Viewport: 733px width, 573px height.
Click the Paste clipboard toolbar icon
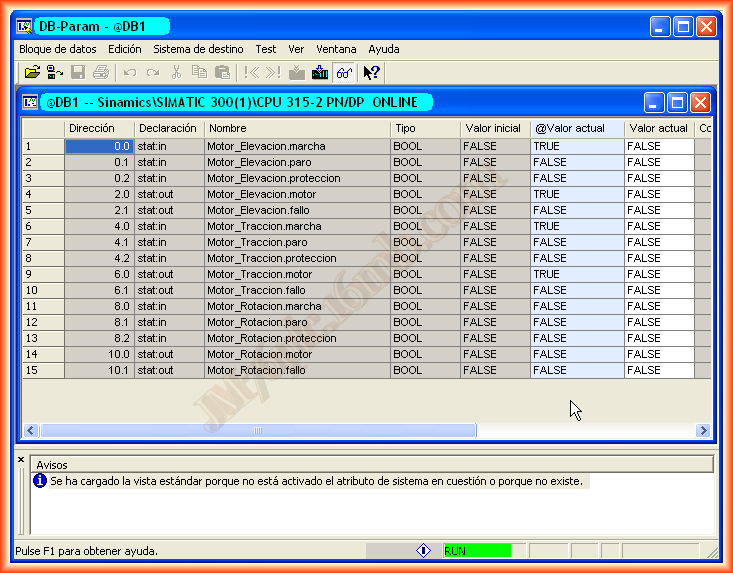pyautogui.click(x=222, y=72)
